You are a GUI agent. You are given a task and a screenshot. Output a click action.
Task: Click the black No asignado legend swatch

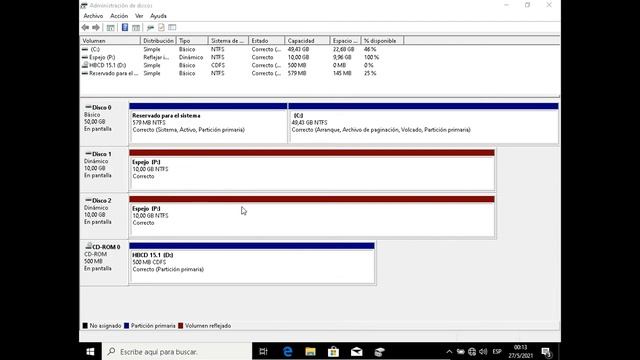(x=85, y=326)
